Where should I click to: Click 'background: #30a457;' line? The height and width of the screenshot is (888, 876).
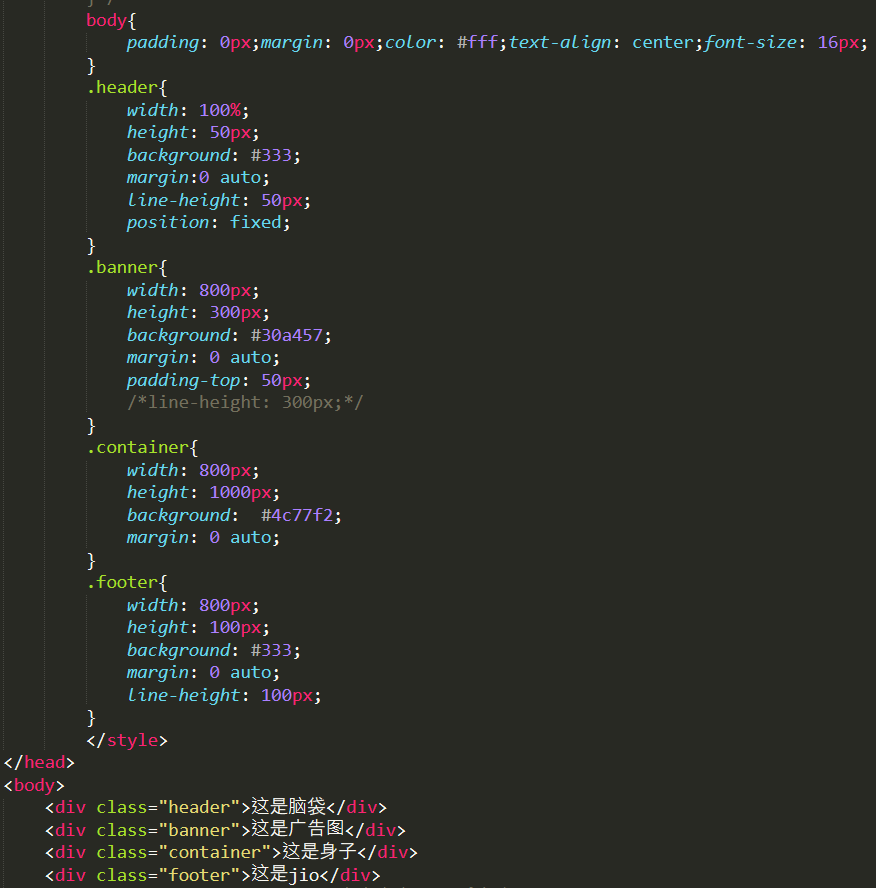[229, 335]
